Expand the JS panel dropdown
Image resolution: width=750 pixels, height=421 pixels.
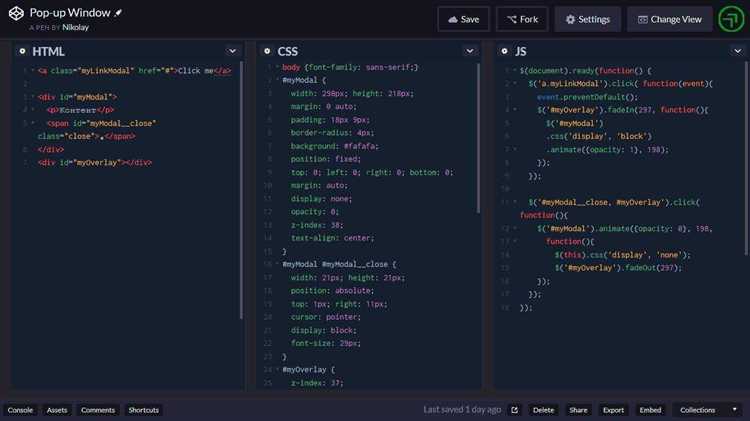coord(738,51)
